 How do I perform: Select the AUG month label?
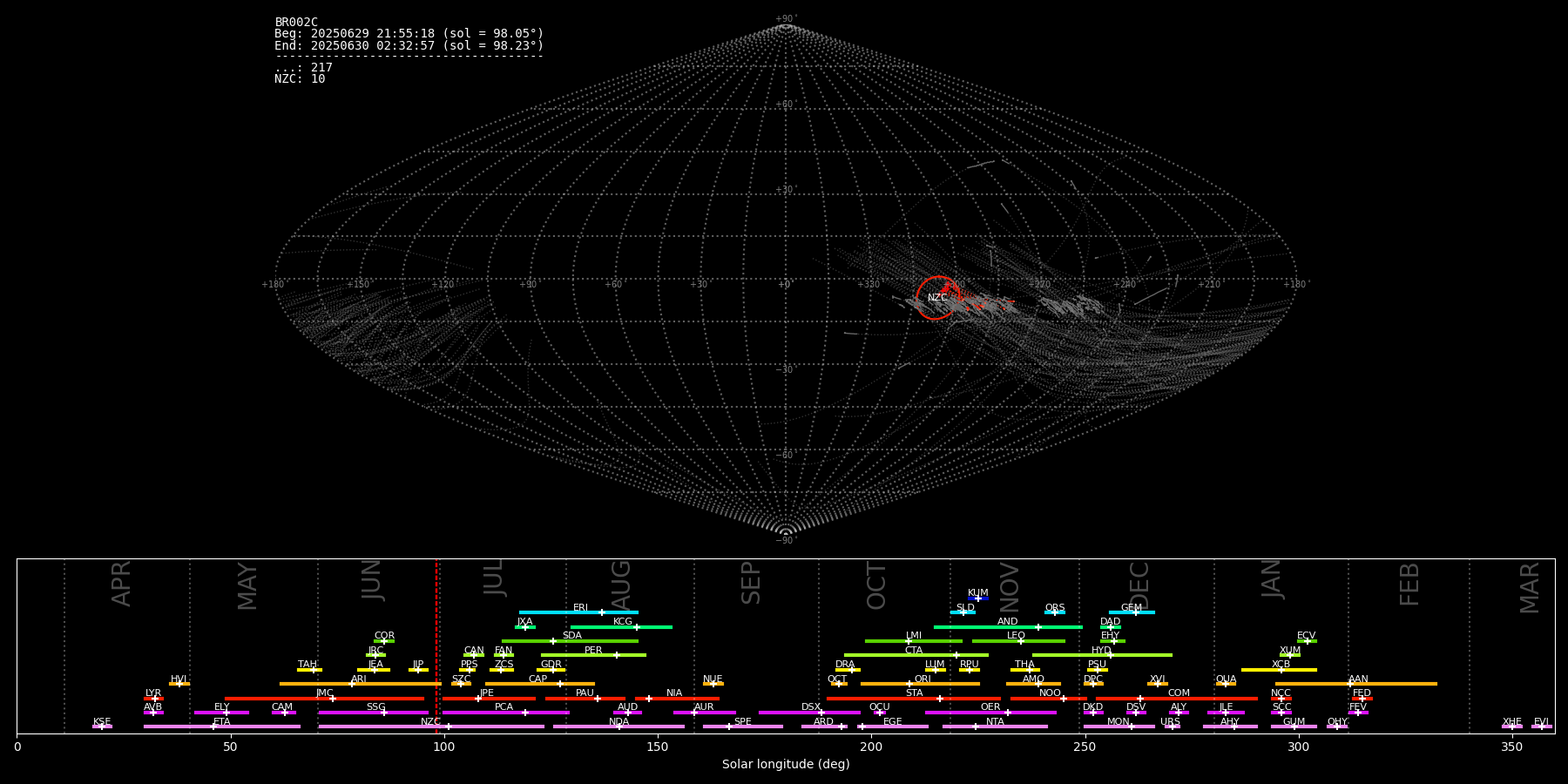[x=621, y=585]
